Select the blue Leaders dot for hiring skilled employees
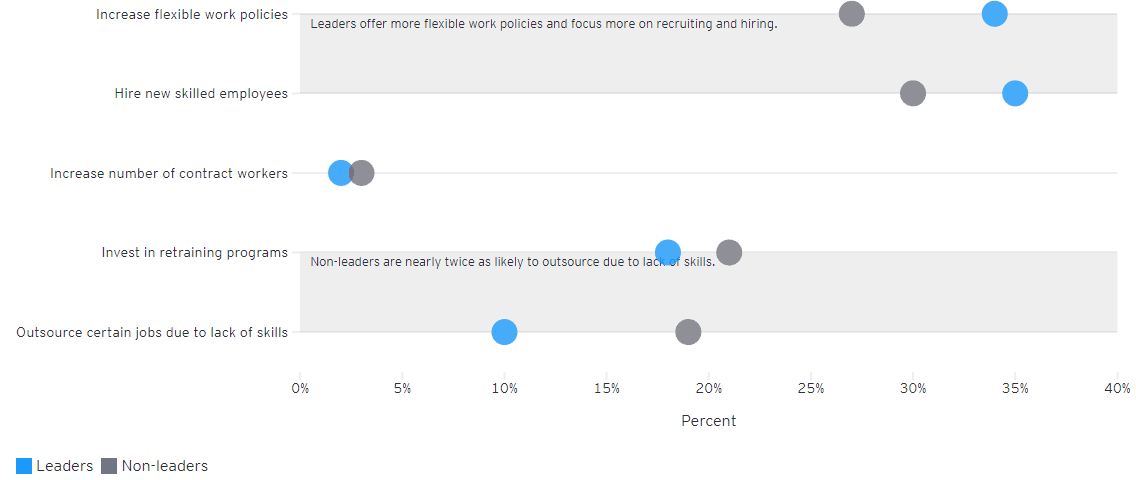1136x480 pixels. tap(1015, 93)
